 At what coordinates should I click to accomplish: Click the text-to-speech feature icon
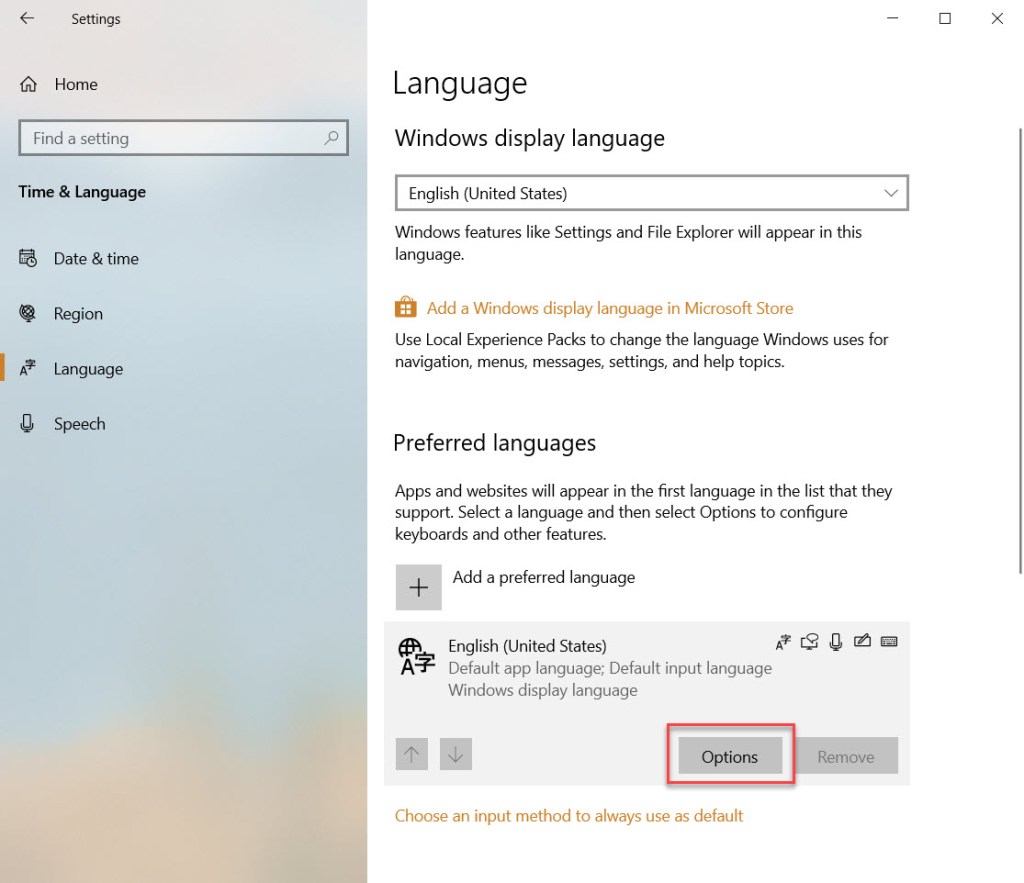click(809, 641)
